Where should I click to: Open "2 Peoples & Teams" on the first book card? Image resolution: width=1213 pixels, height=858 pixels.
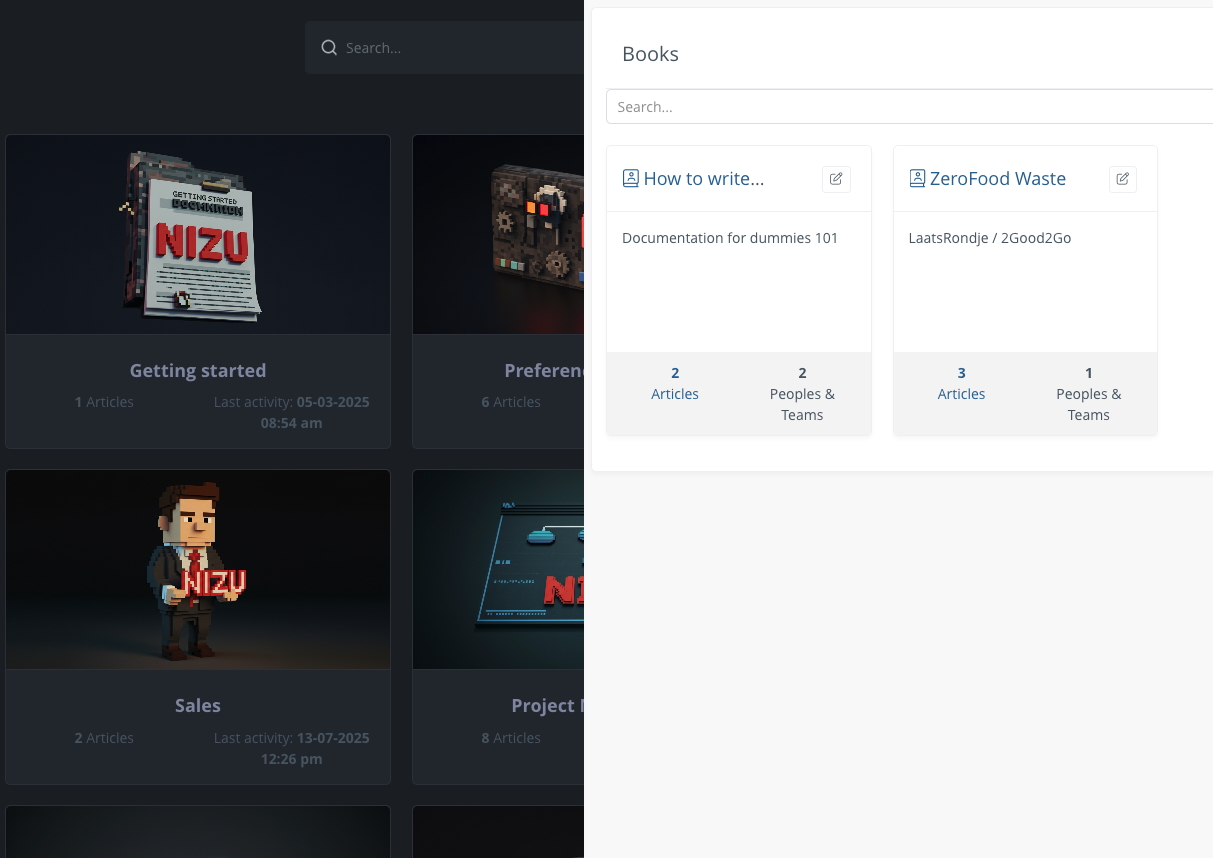coord(802,393)
